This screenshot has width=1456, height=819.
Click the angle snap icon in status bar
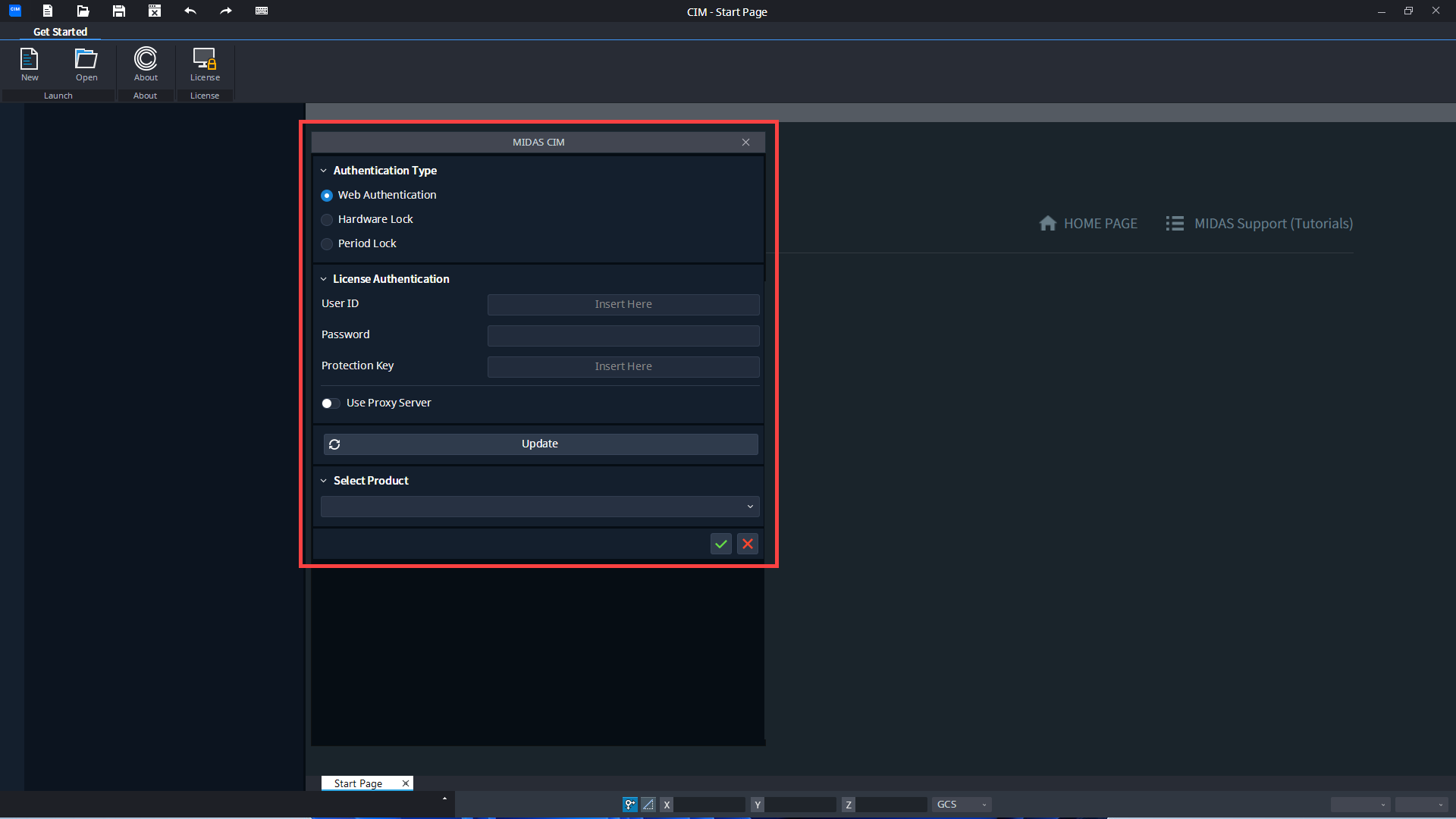(x=648, y=805)
